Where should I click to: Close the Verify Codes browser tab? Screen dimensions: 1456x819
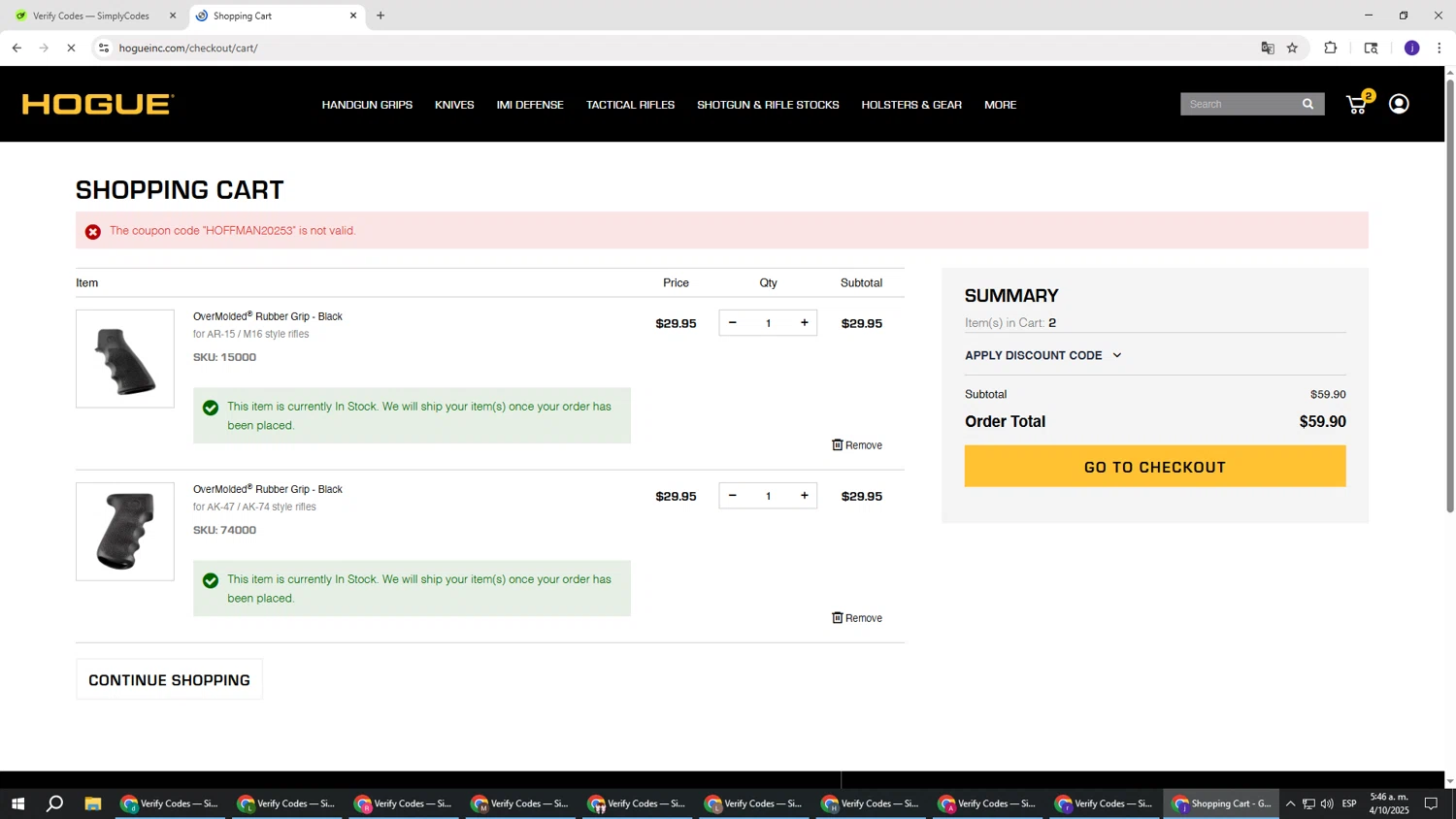[x=173, y=16]
